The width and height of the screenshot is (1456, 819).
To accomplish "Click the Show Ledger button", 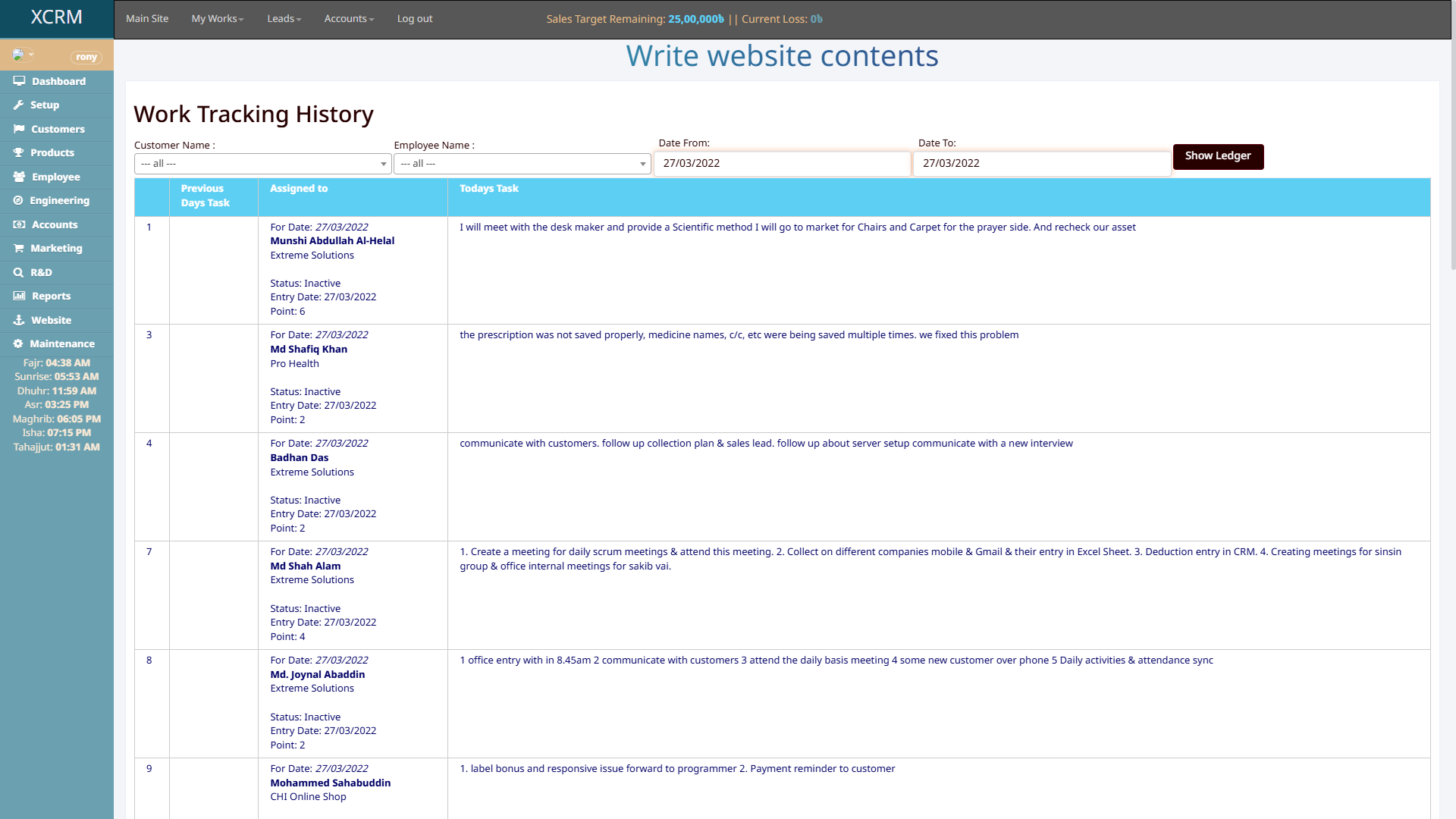I will [x=1218, y=156].
